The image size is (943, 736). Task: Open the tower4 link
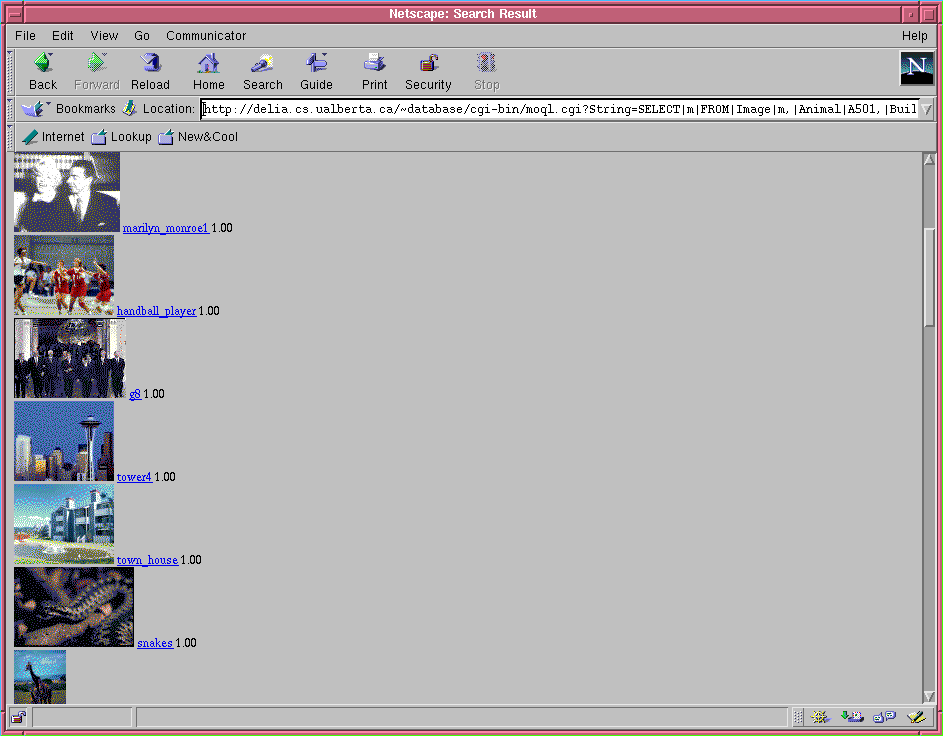(134, 477)
